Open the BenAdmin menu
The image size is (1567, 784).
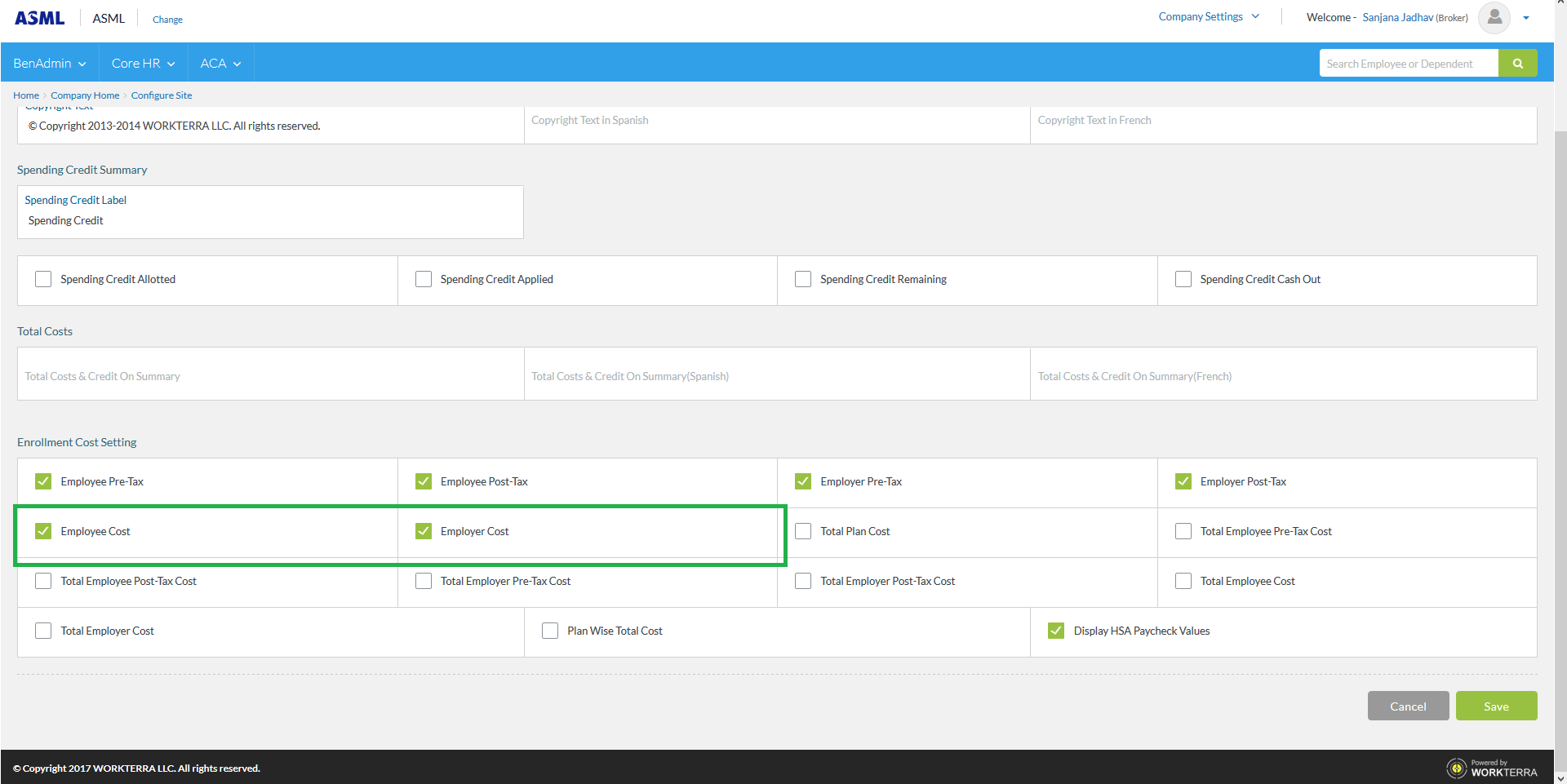pos(49,64)
